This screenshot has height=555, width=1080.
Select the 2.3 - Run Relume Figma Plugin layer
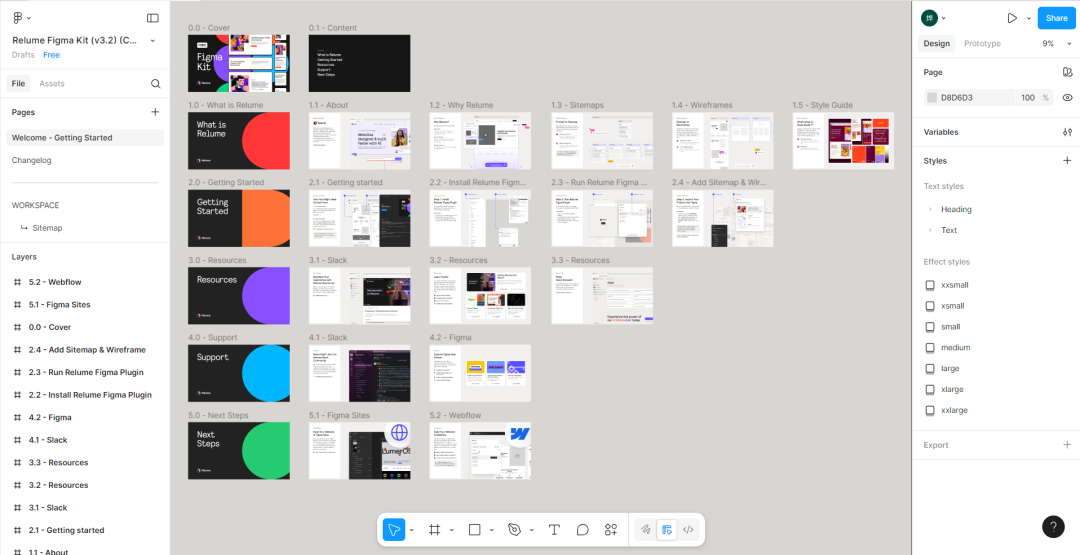click(85, 373)
